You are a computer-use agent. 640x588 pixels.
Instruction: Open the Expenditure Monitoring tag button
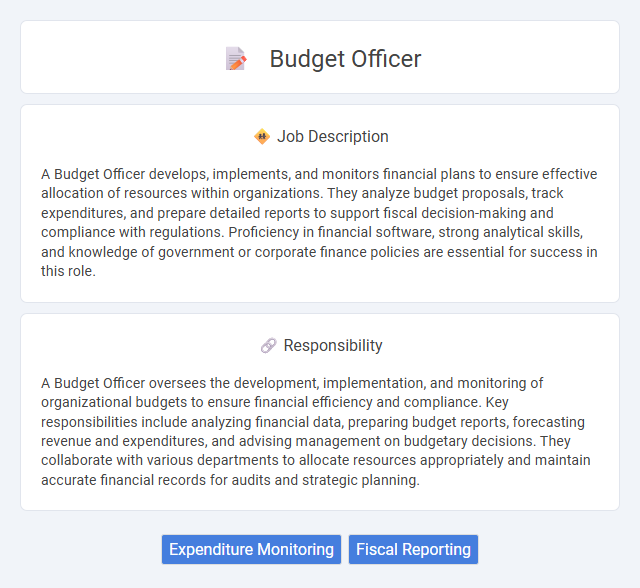[251, 550]
